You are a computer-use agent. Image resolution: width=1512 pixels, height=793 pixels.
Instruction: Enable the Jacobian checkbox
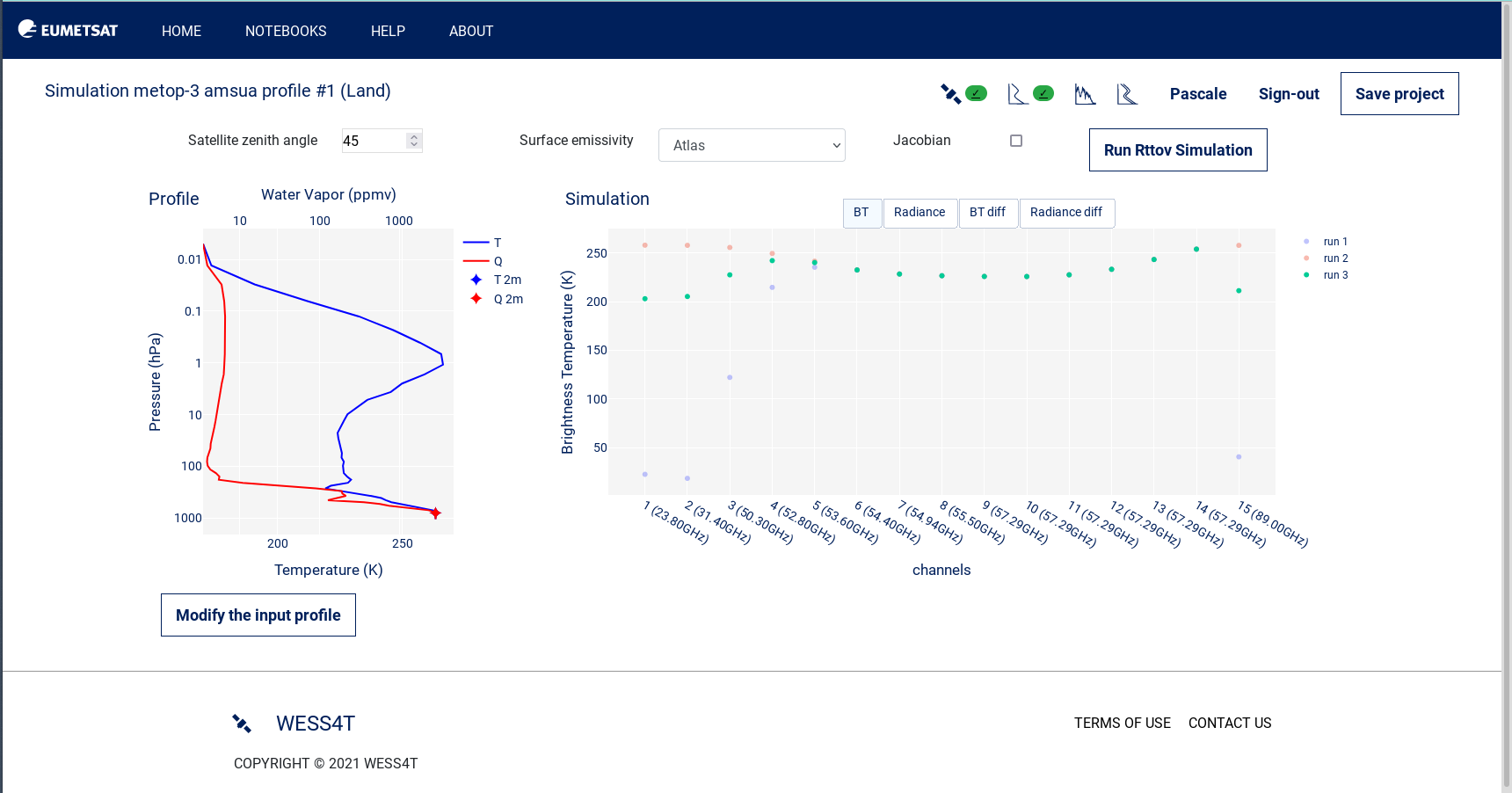pyautogui.click(x=1016, y=140)
